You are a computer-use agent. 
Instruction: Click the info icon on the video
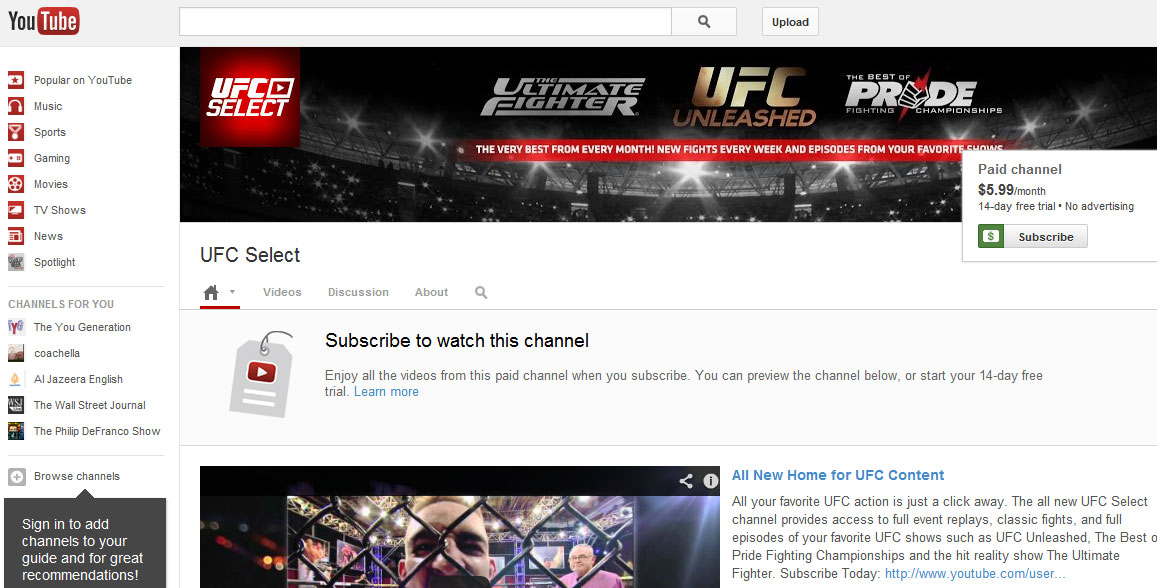[x=711, y=481]
